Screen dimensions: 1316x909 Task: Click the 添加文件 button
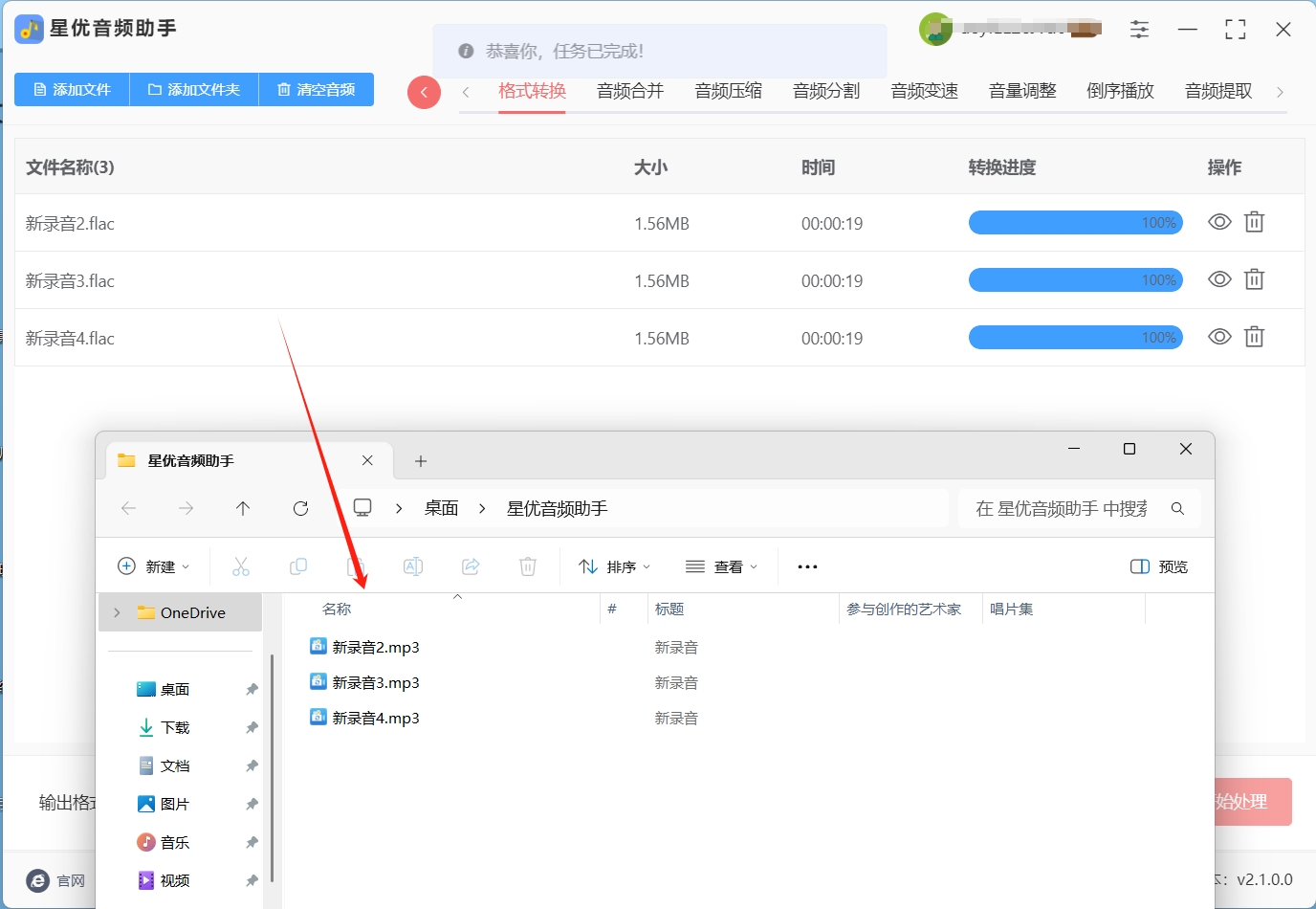click(72, 90)
